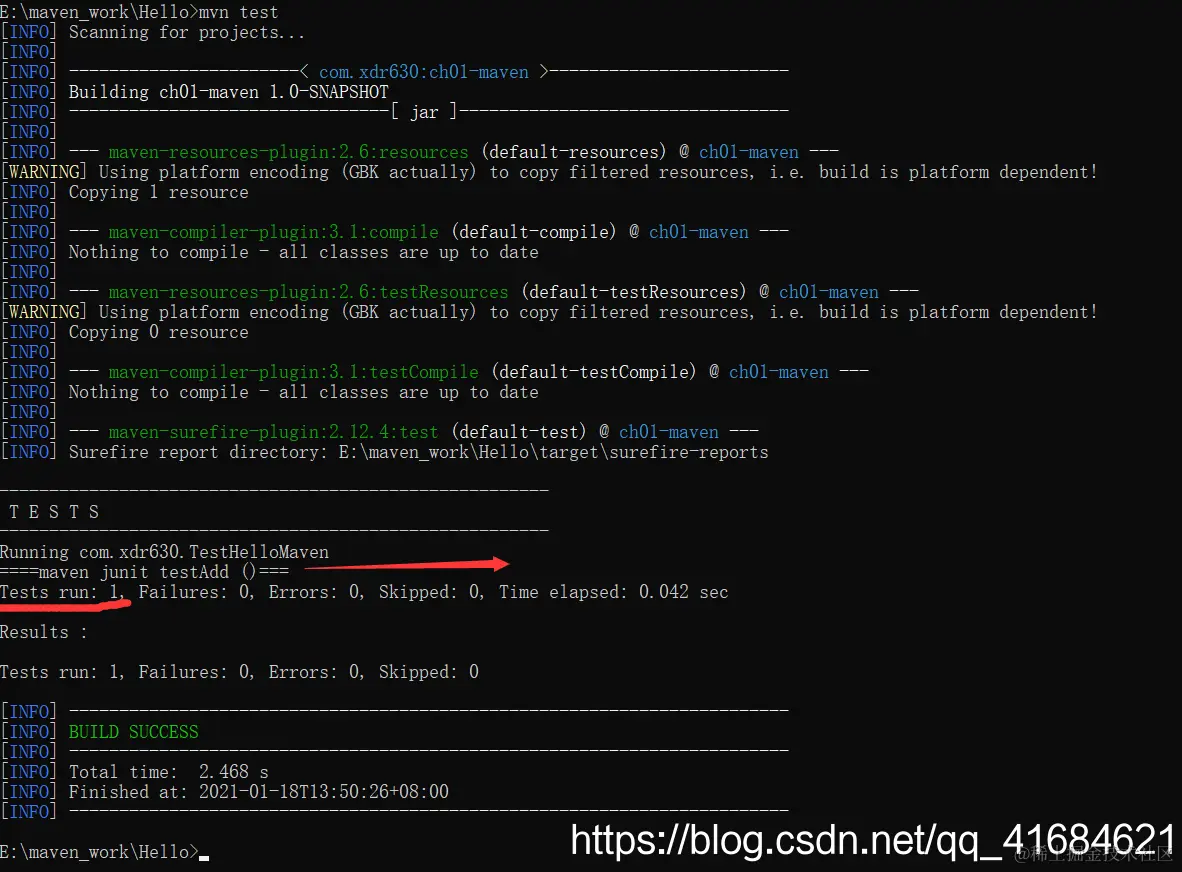Click first '[WARNING]' platform encoding tag
Image resolution: width=1182 pixels, height=872 pixels.
pyautogui.click(x=44, y=172)
